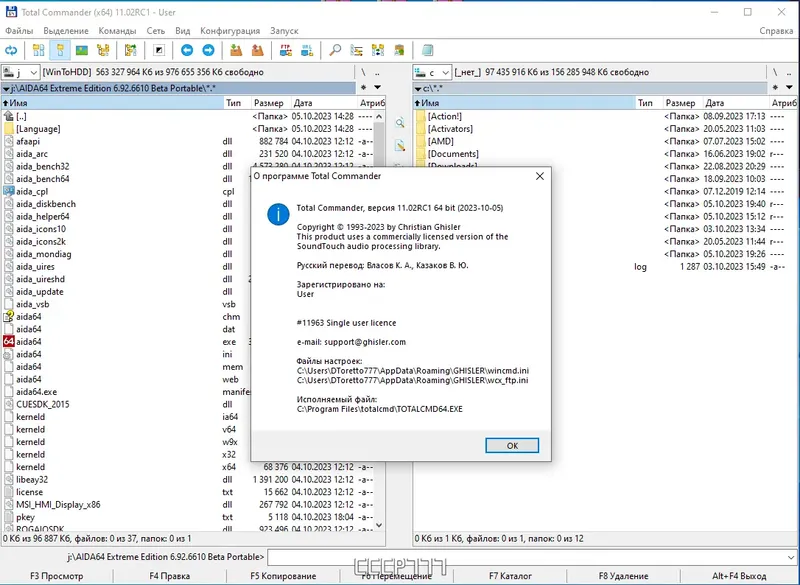This screenshot has width=800, height=585.
Task: Open the Multi-rename tool icon
Action: 357,50
